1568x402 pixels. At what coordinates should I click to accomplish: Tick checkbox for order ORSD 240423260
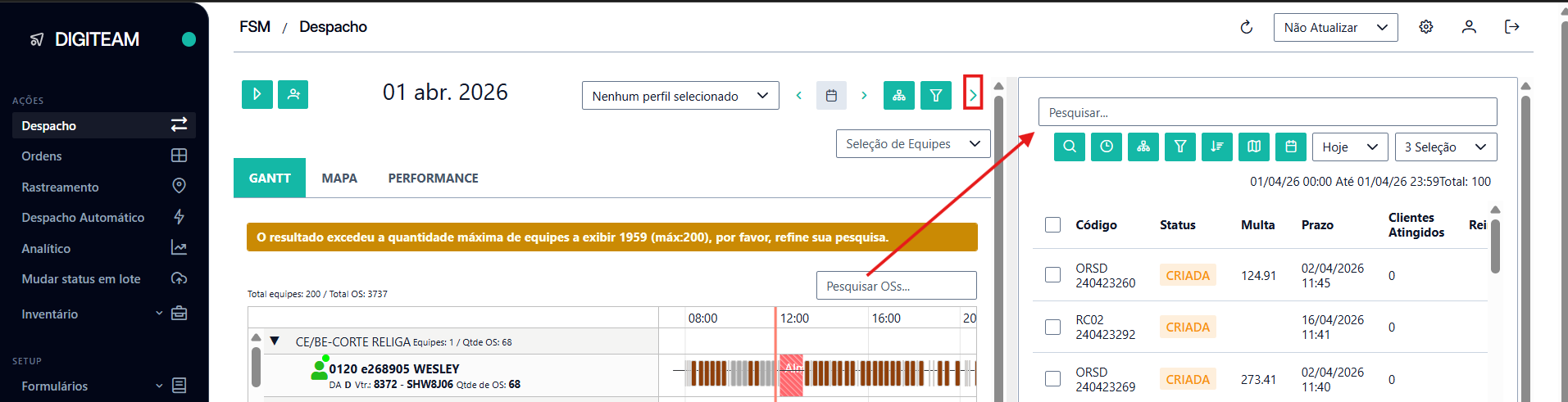pyautogui.click(x=1053, y=275)
